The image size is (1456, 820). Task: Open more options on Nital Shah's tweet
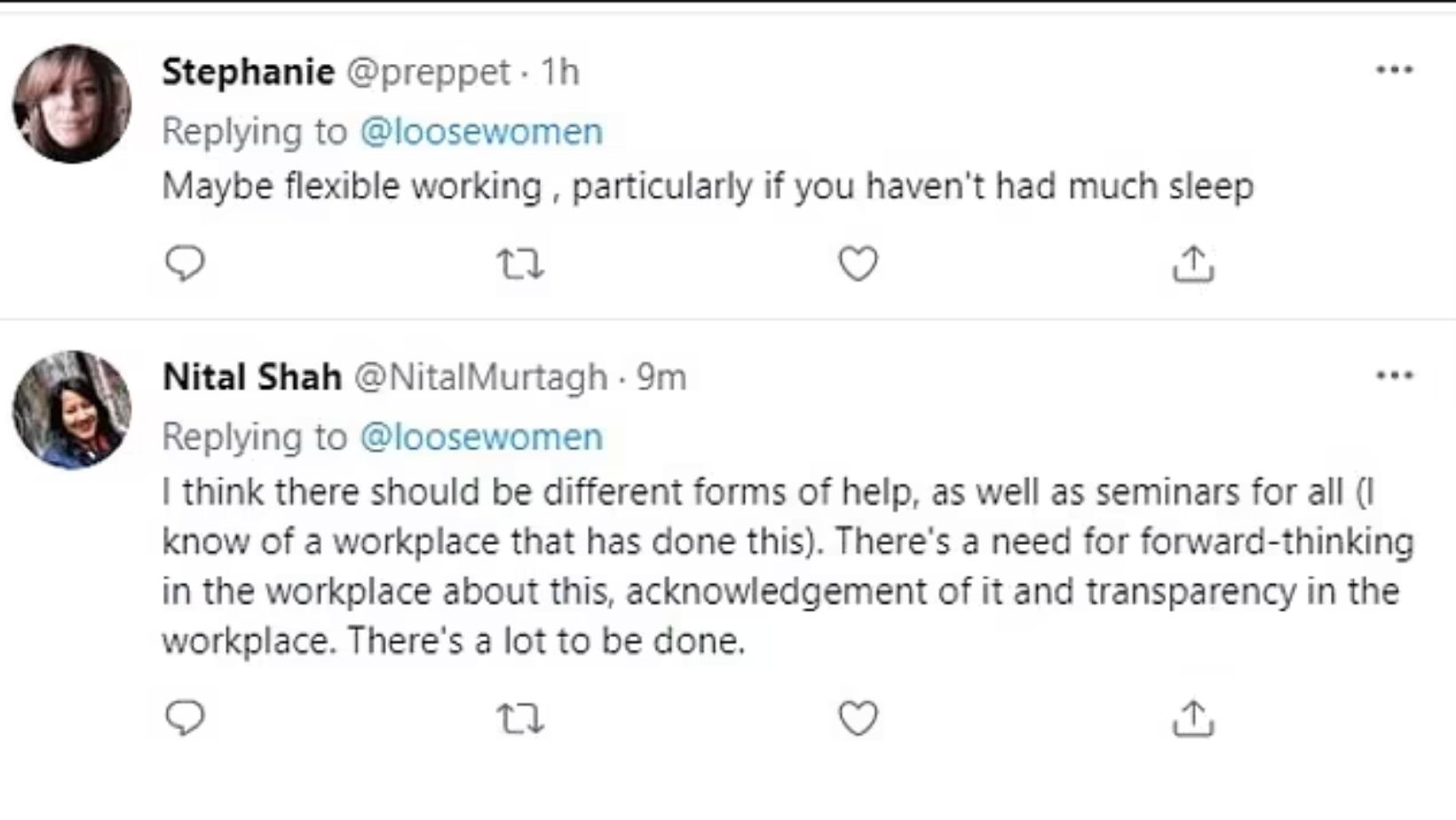1394,375
